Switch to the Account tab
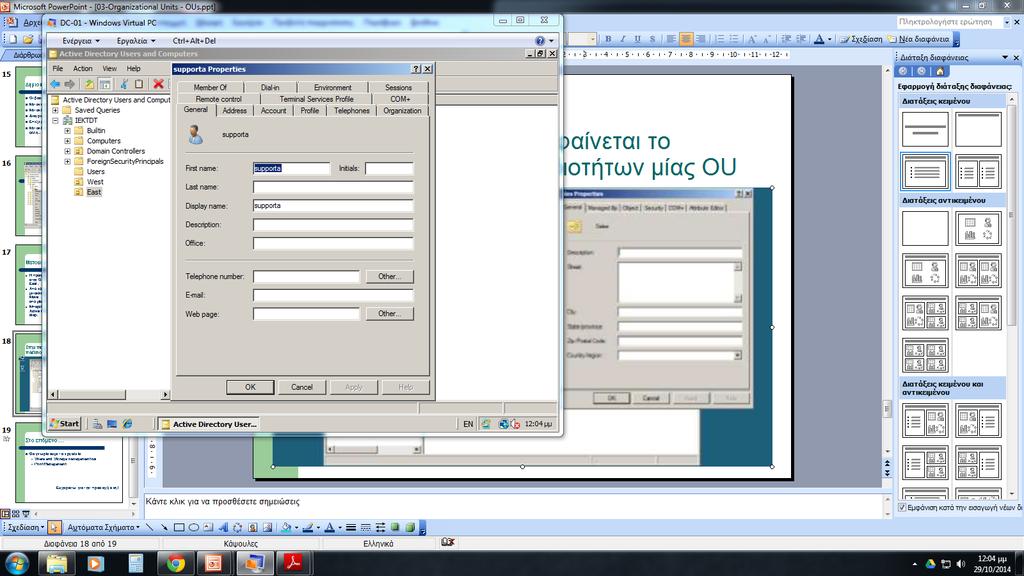 pyautogui.click(x=273, y=111)
